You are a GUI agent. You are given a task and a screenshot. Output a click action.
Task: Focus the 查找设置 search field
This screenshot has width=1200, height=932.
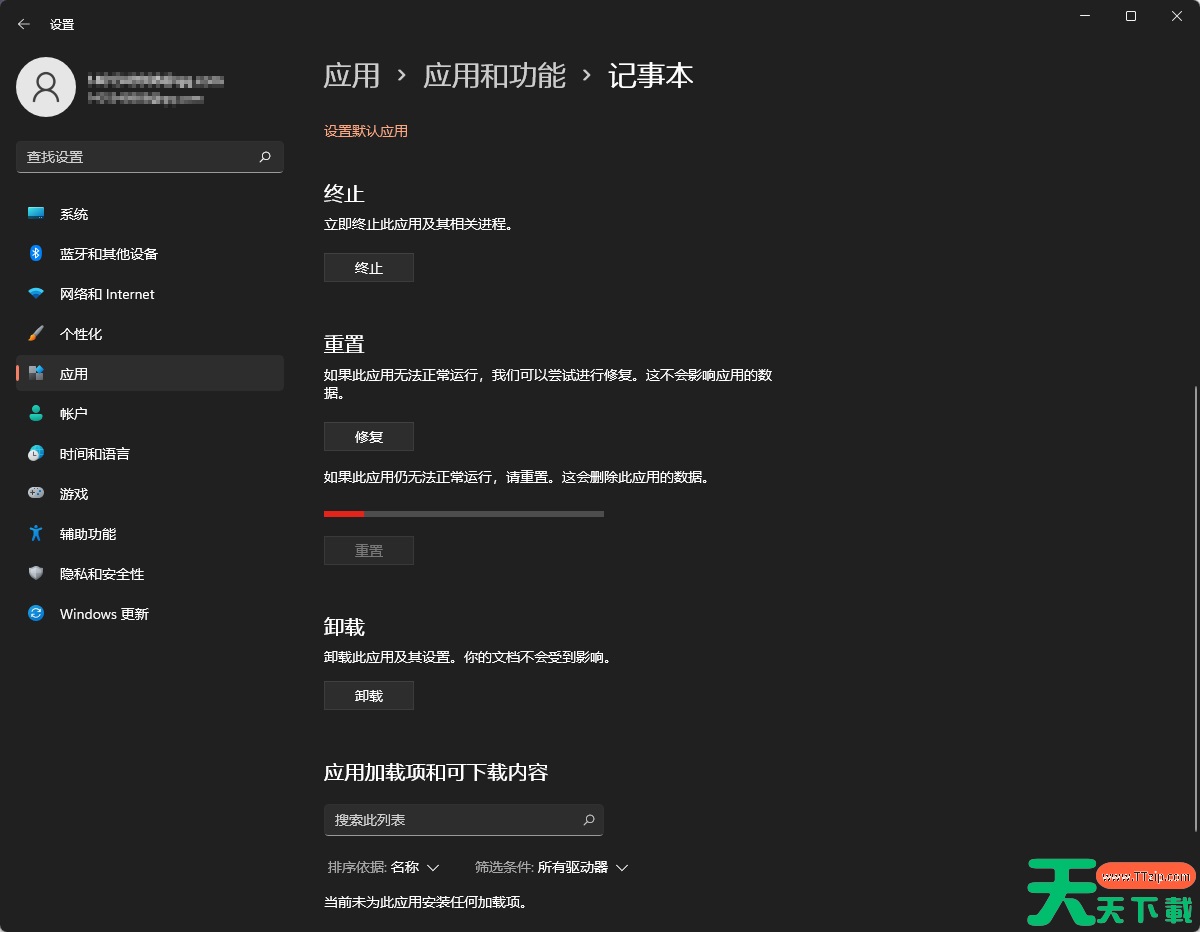[150, 157]
